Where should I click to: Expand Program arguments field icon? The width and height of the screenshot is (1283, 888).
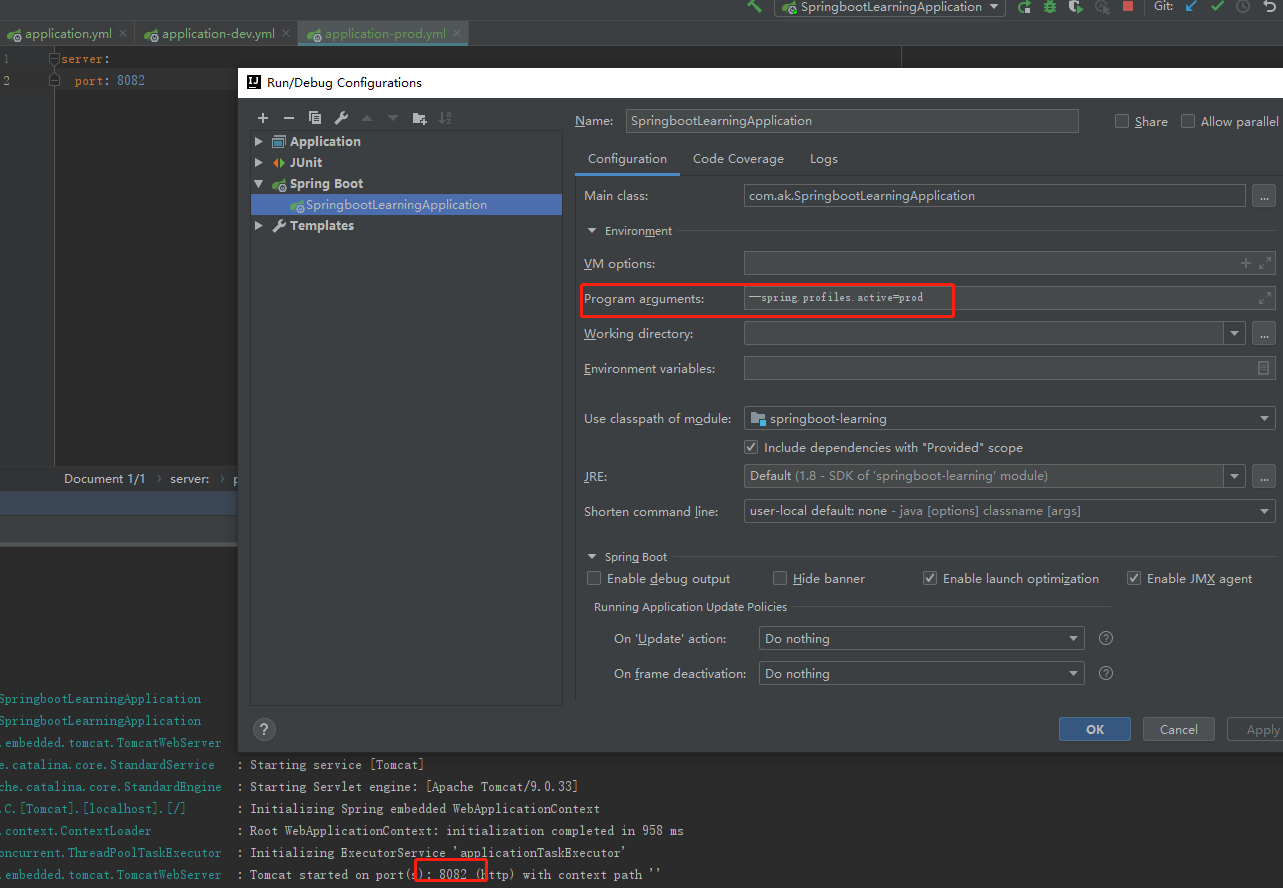tap(1265, 298)
